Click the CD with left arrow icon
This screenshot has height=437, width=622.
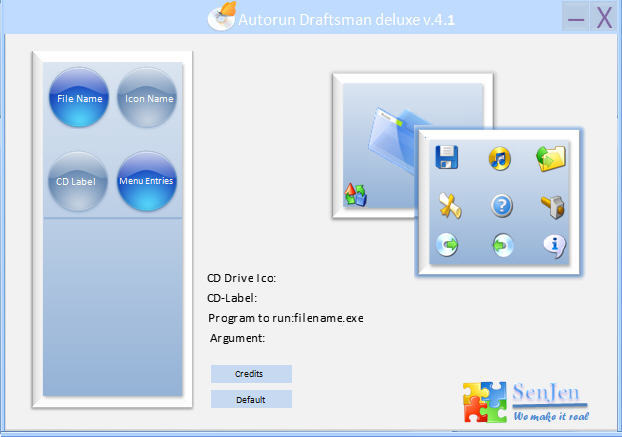pos(501,246)
